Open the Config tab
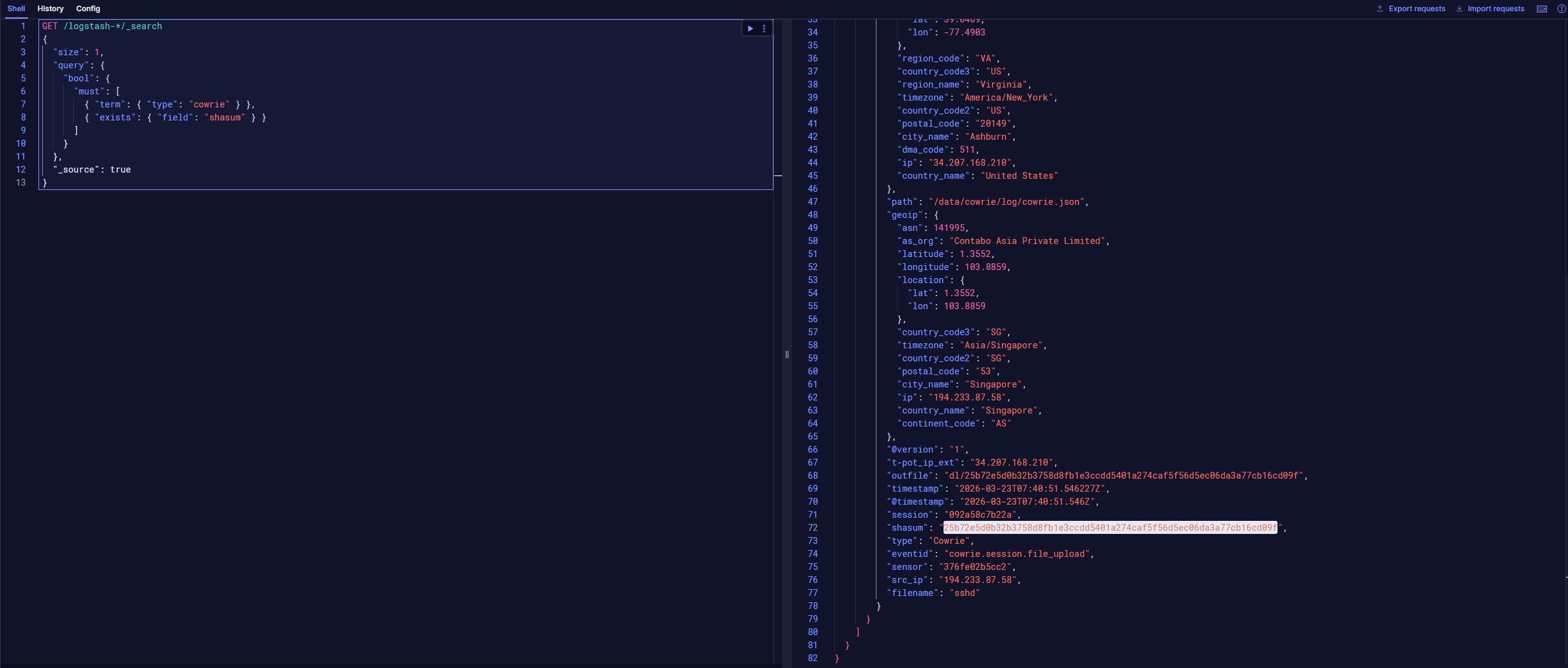Viewport: 1568px width, 668px height. (x=88, y=9)
